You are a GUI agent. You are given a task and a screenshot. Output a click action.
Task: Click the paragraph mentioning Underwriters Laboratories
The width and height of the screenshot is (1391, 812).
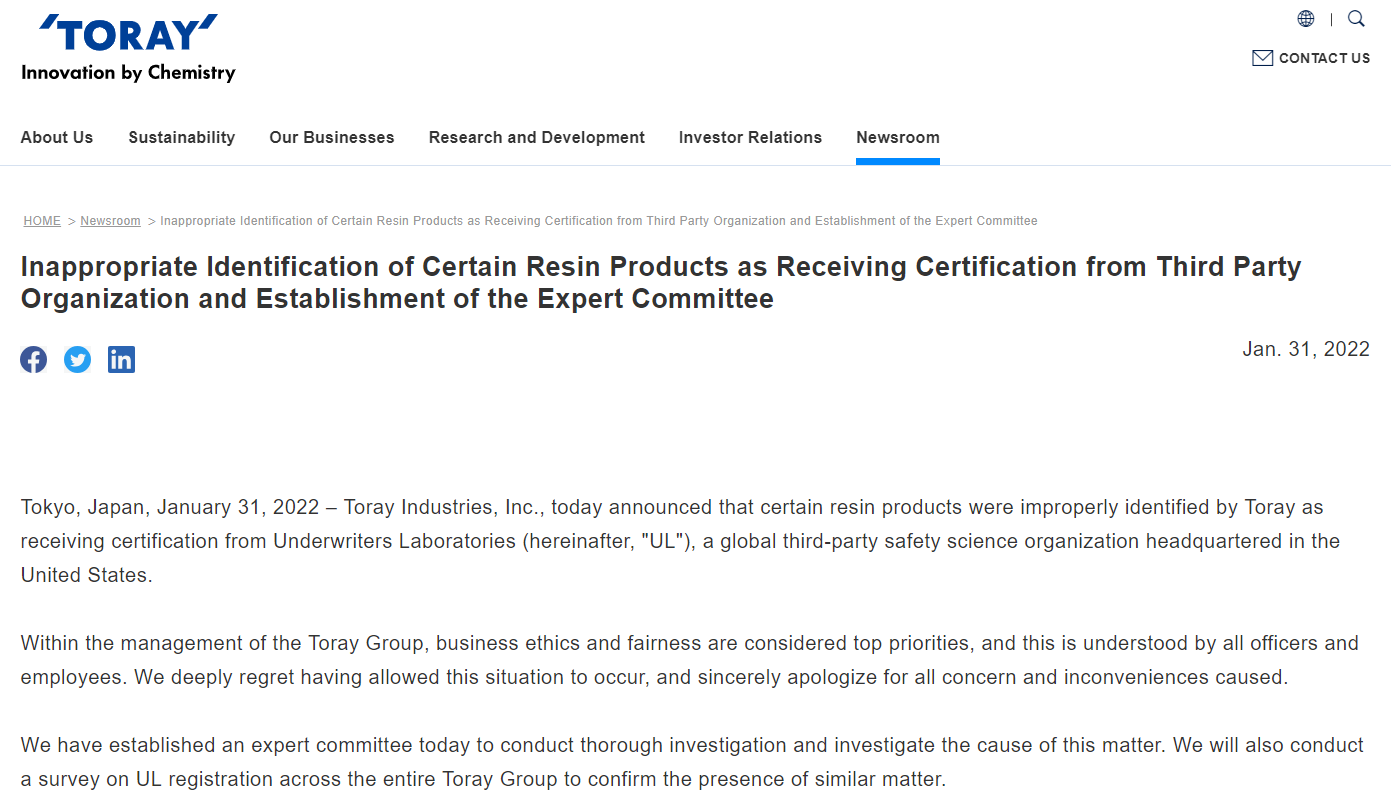coord(680,541)
